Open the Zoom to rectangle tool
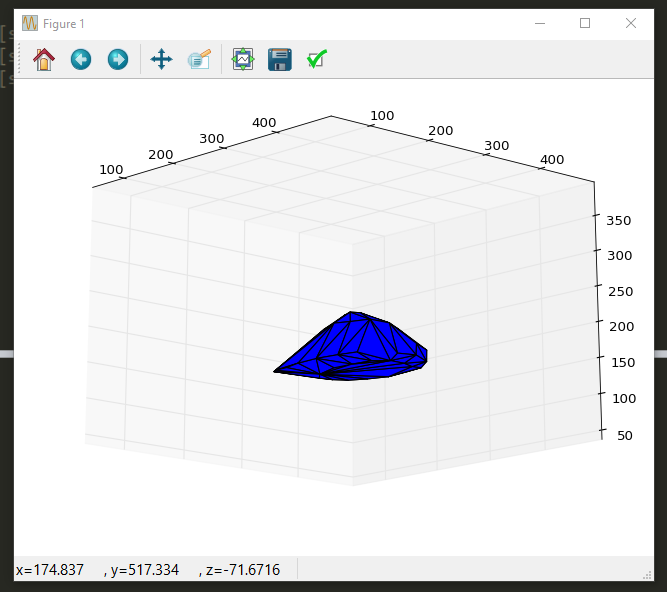667x592 pixels. (x=199, y=59)
